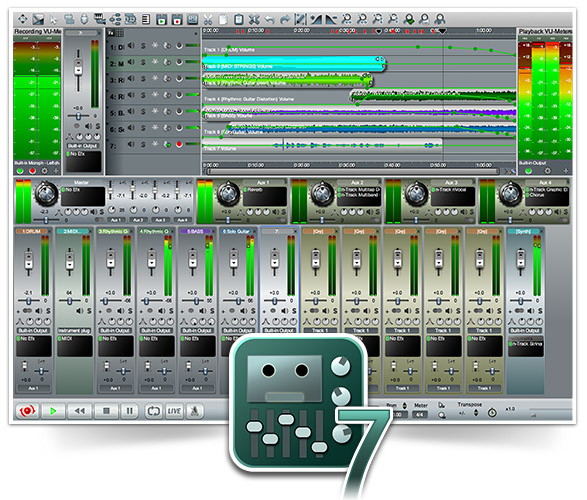Mute track 6 in the track list

point(131,128)
